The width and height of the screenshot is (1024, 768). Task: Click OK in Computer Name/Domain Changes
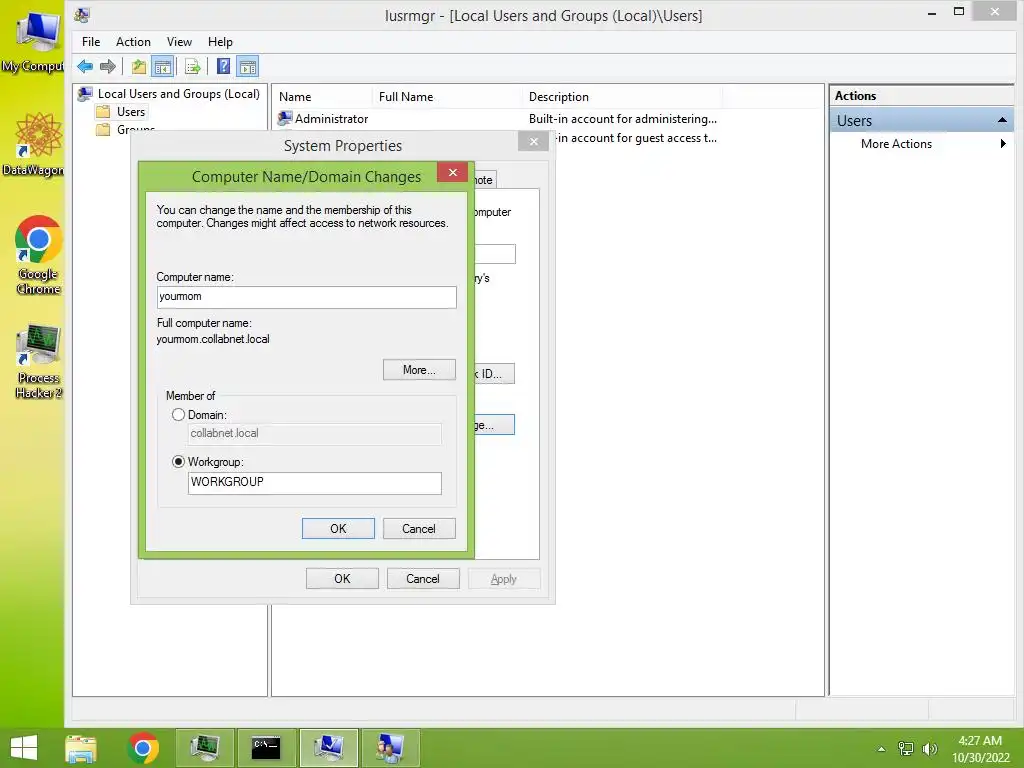tap(338, 528)
